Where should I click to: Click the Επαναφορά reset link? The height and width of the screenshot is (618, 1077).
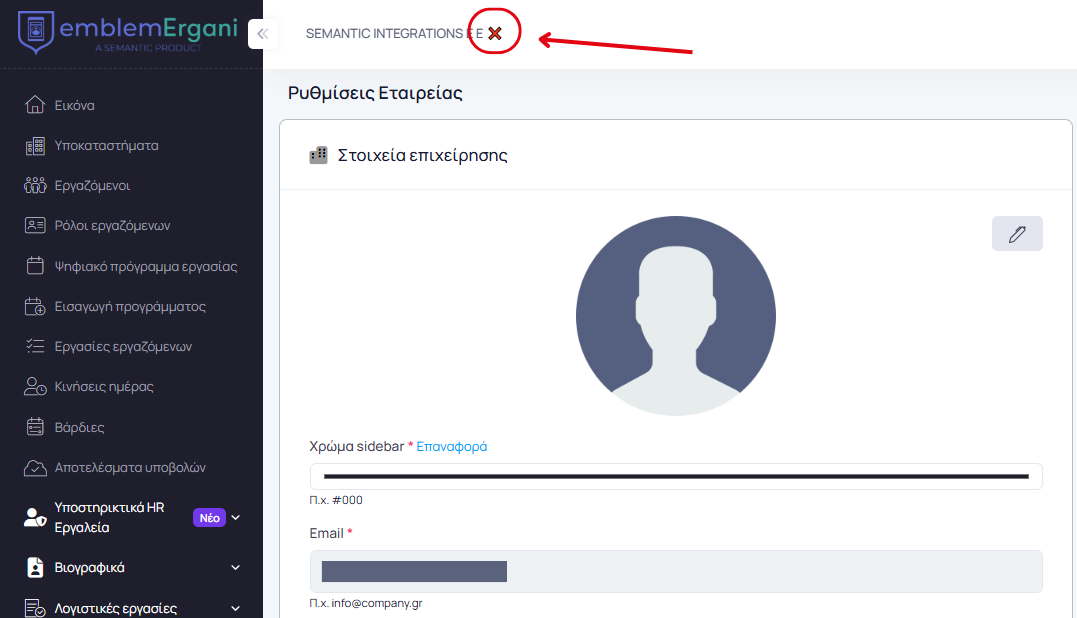coord(451,447)
